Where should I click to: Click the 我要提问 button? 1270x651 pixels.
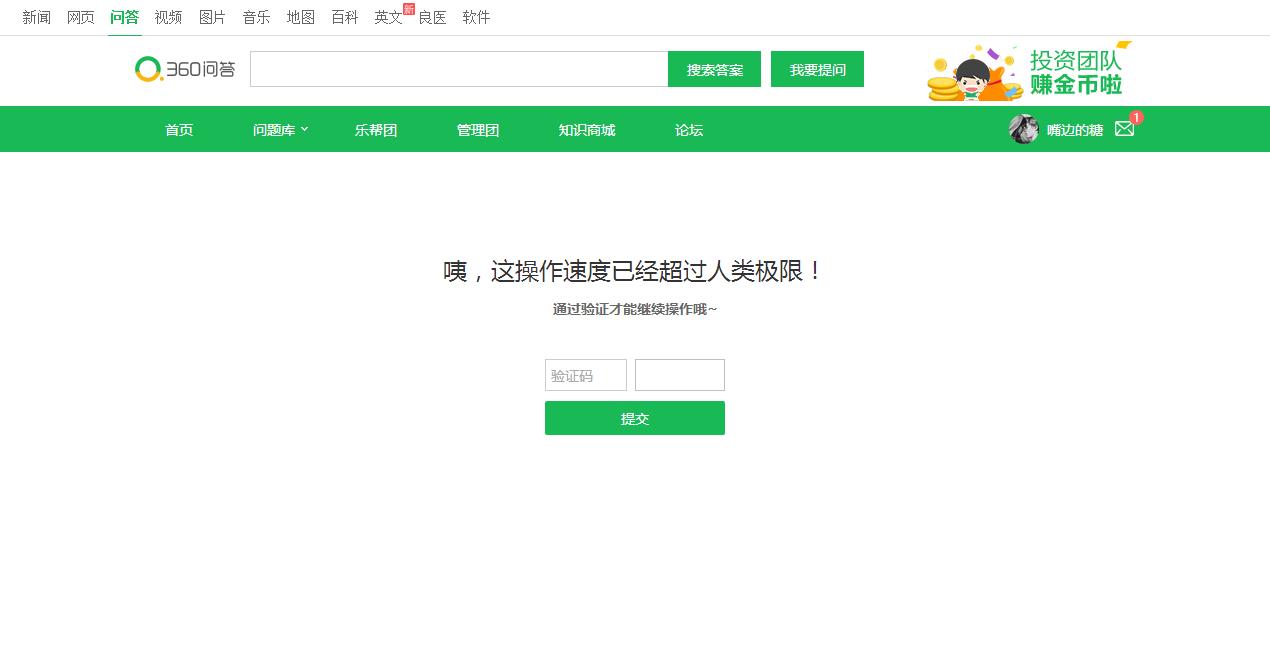point(817,69)
